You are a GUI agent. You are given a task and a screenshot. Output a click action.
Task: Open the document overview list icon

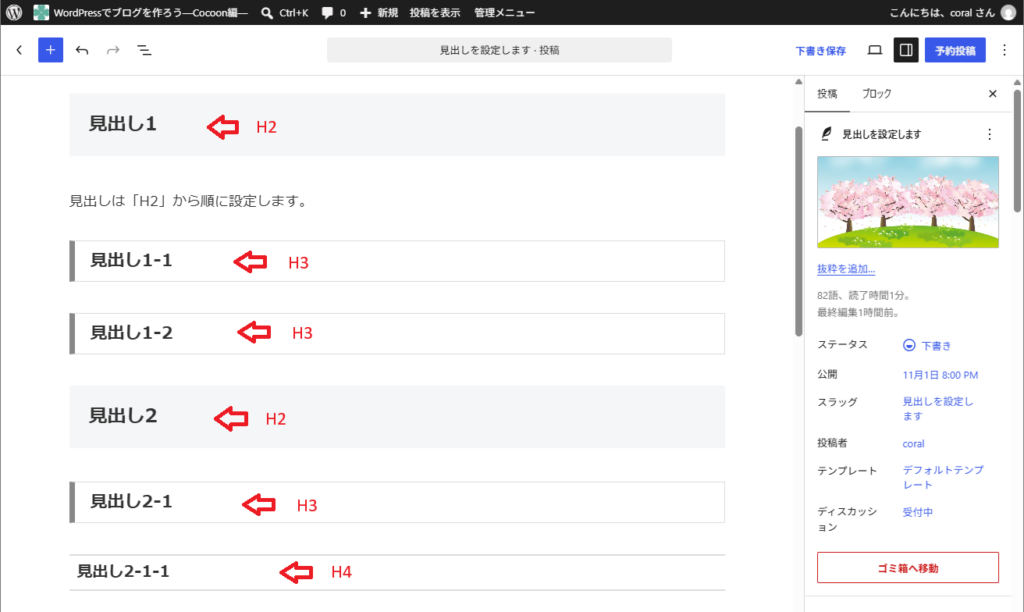pyautogui.click(x=144, y=50)
